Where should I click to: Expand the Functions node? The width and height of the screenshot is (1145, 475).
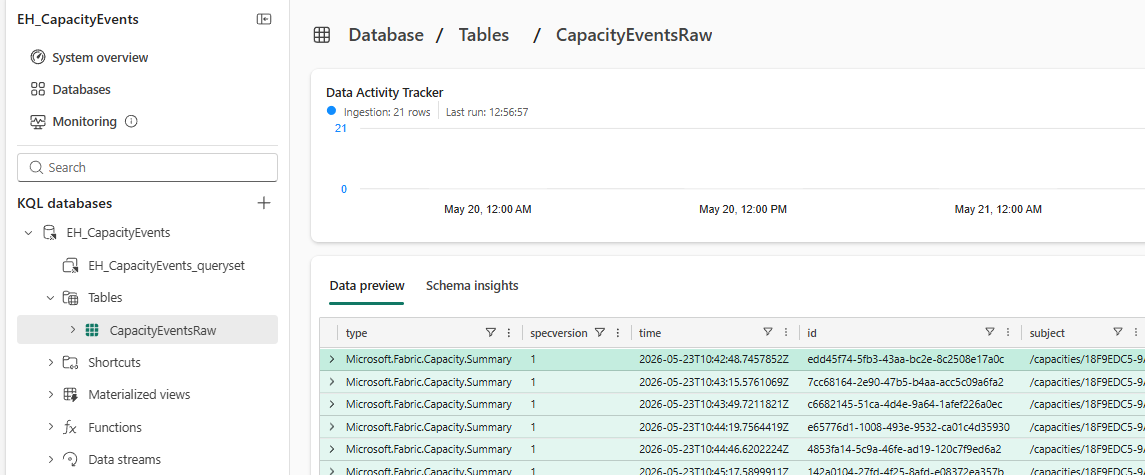50,428
